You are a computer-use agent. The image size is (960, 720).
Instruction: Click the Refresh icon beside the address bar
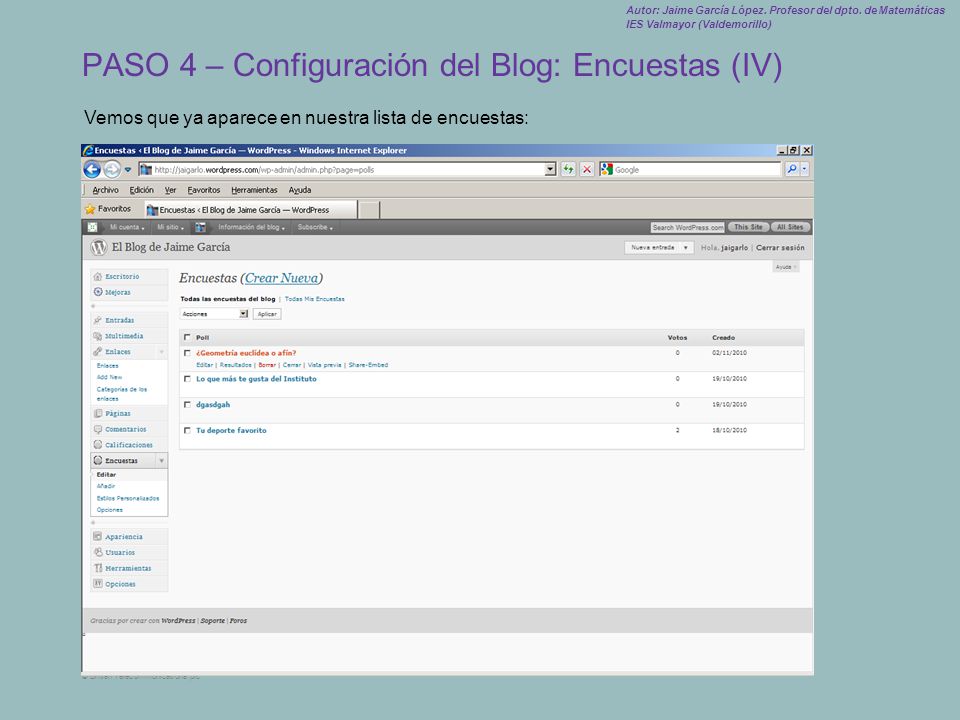[568, 170]
